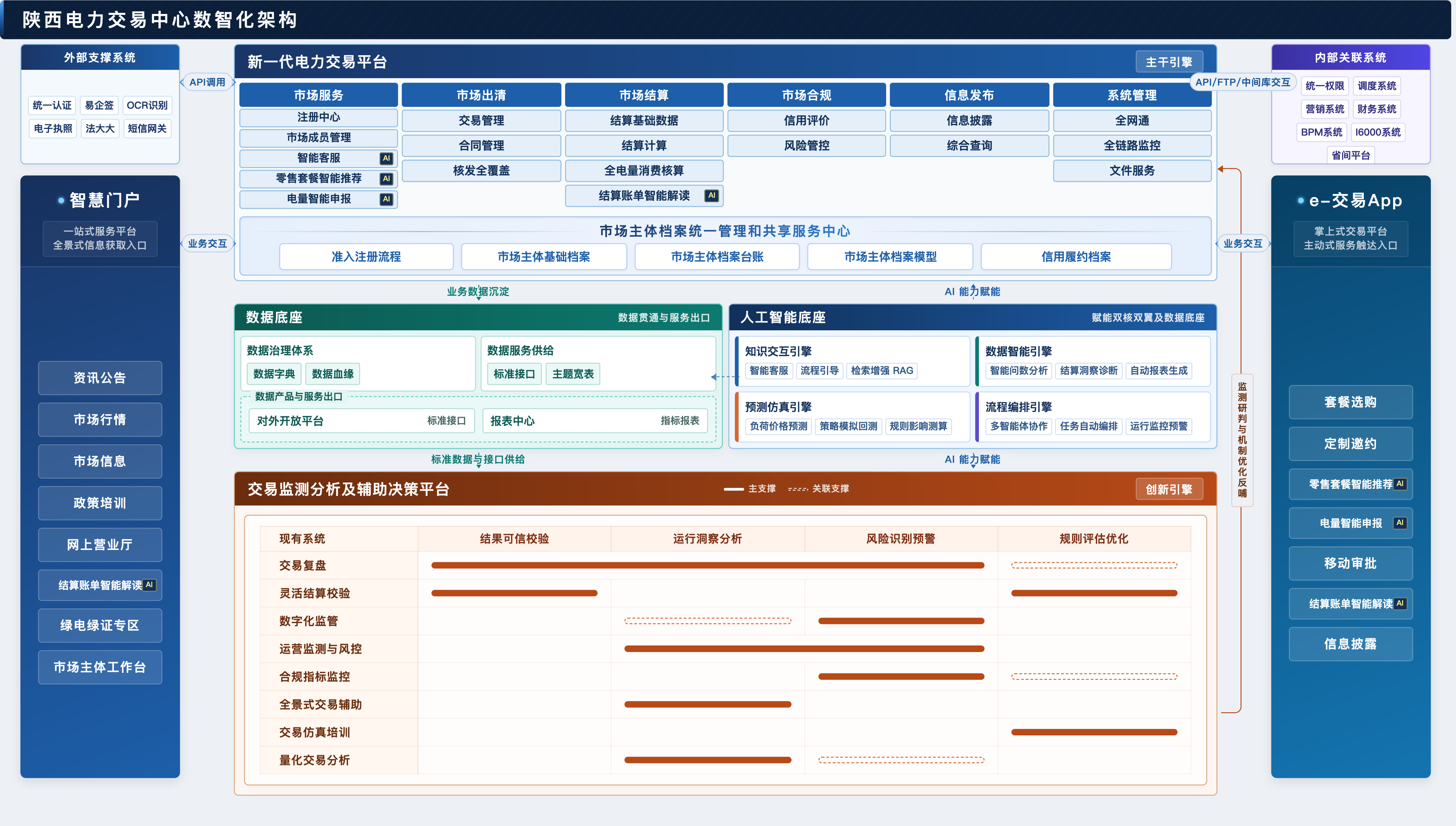This screenshot has height=826, width=1456.
Task: Open 政策培训 in the portal menu
Action: (100, 503)
